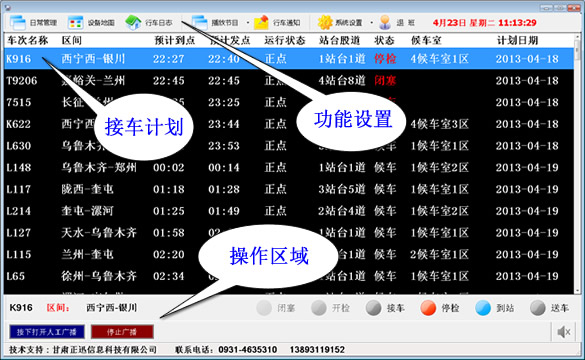585x360 pixels.
Task: Expand dropdown arrow next to 播放节目
Action: click(x=248, y=23)
